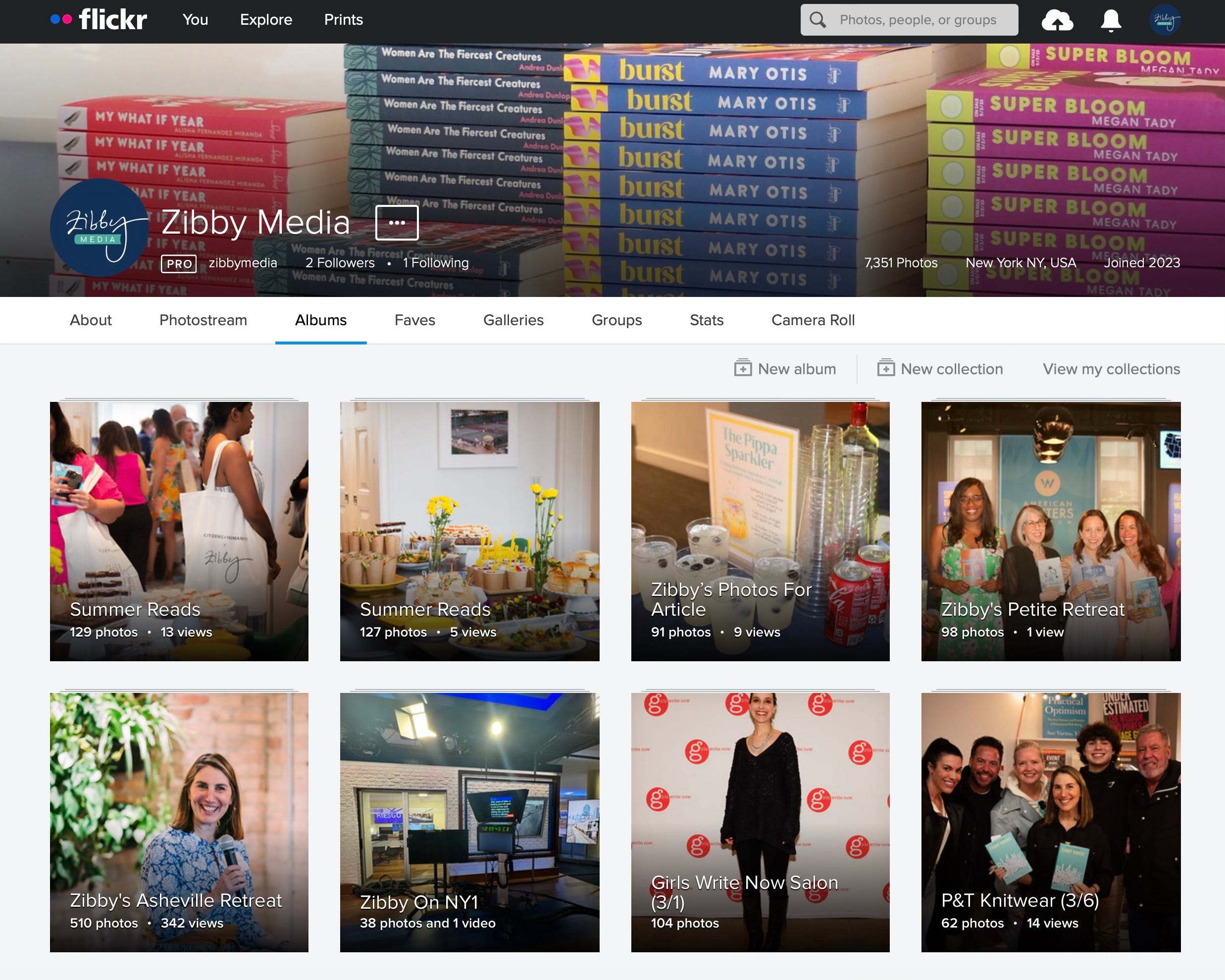Click the New album button

point(785,369)
